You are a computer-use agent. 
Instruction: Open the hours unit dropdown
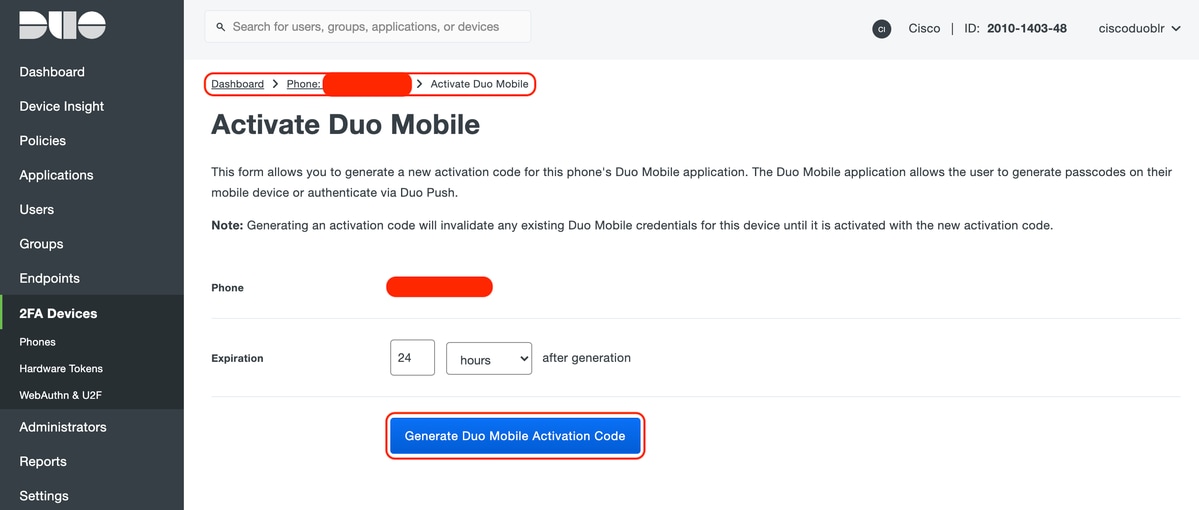(489, 358)
